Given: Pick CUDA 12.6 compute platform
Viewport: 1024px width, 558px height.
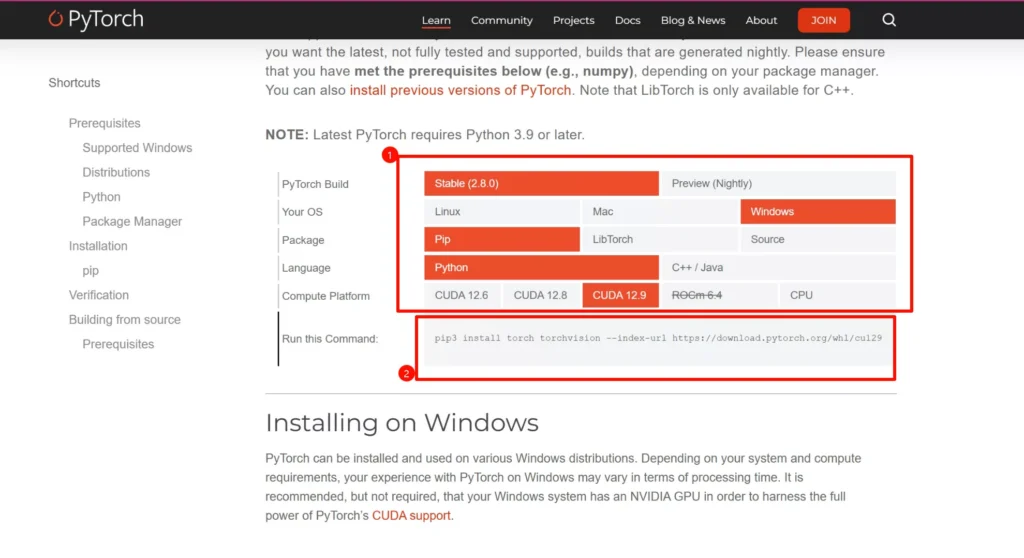Looking at the screenshot, I should [461, 295].
